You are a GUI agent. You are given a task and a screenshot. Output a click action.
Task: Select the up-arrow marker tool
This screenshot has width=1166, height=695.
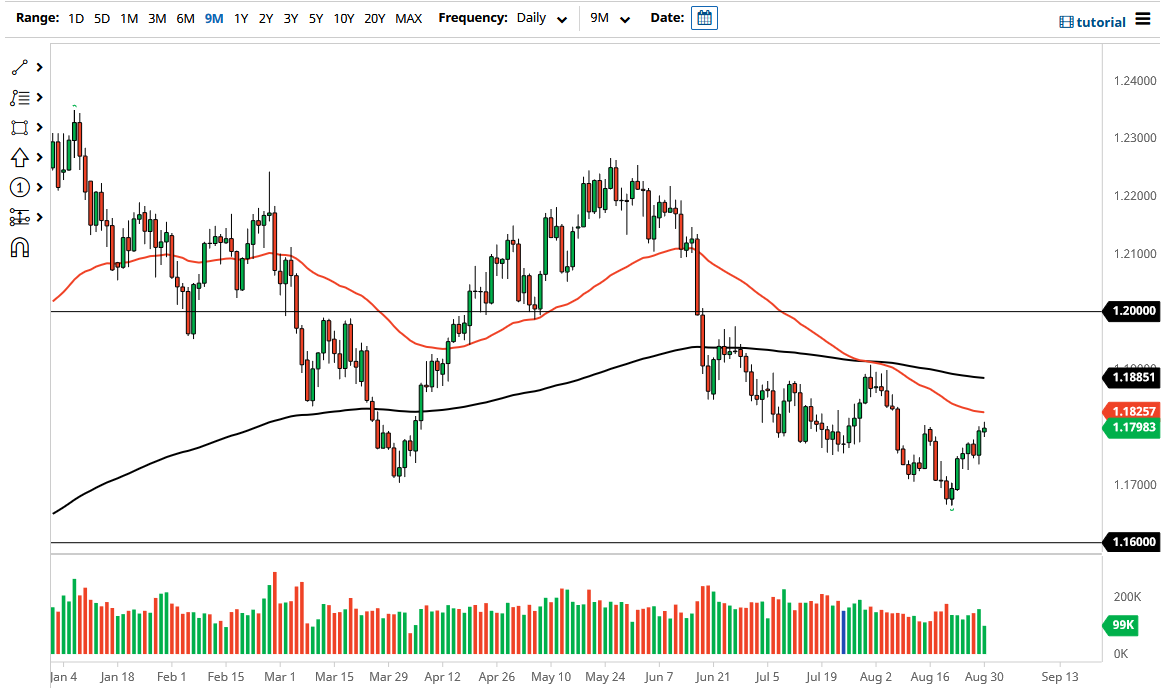[x=20, y=158]
